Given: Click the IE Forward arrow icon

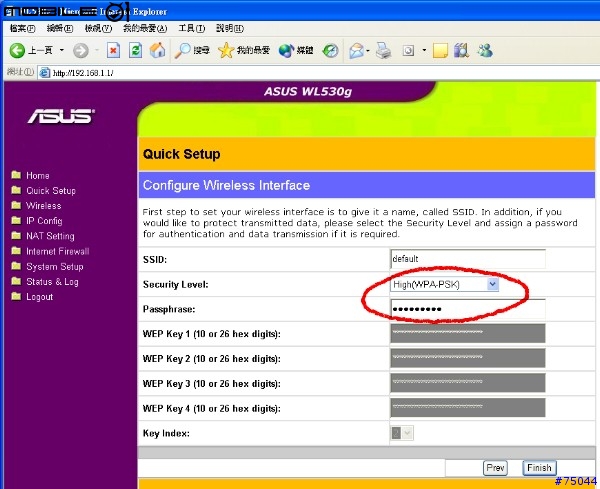Looking at the screenshot, I should 80,51.
